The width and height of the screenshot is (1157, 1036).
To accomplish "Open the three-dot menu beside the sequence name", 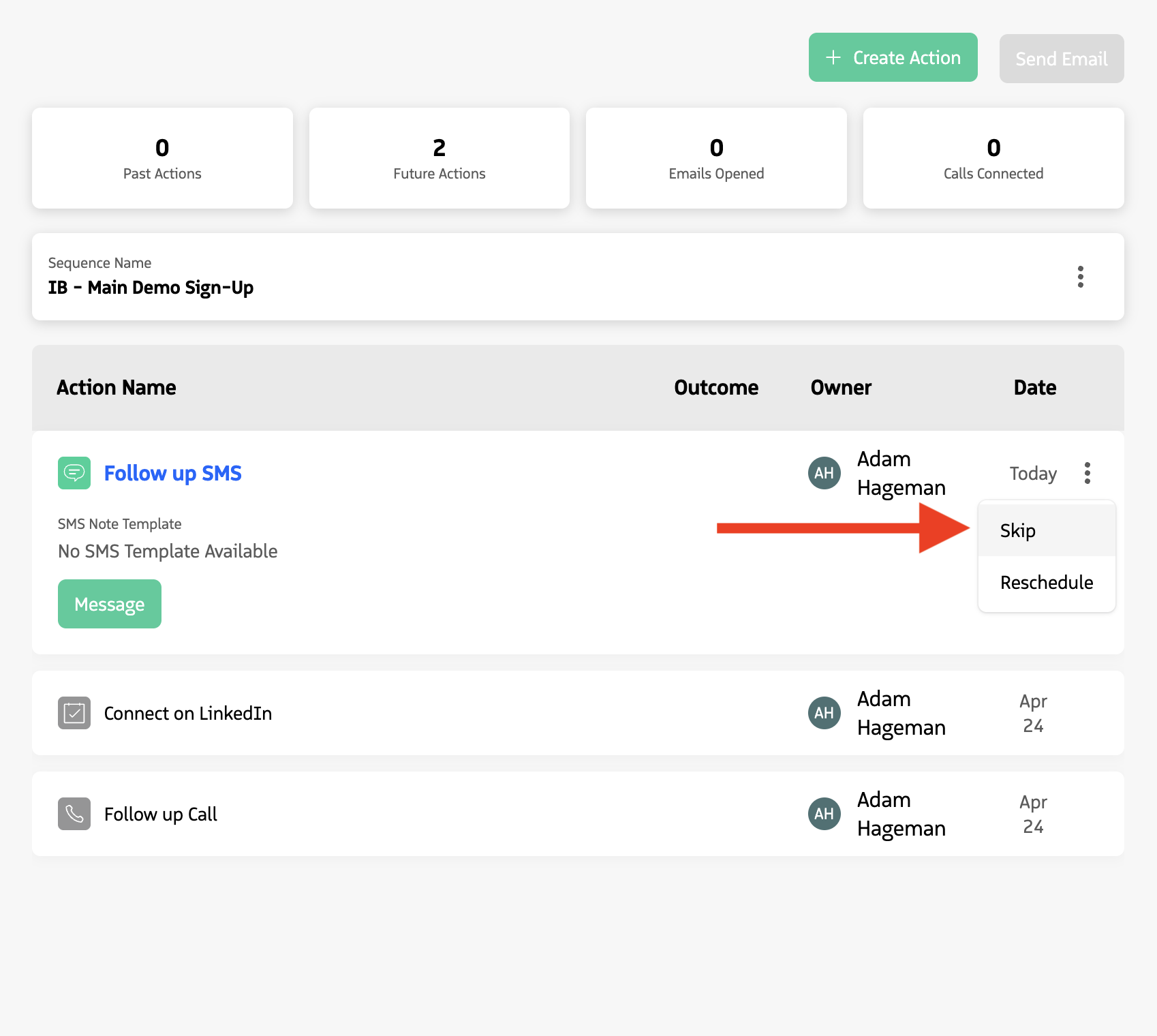I will click(1081, 277).
